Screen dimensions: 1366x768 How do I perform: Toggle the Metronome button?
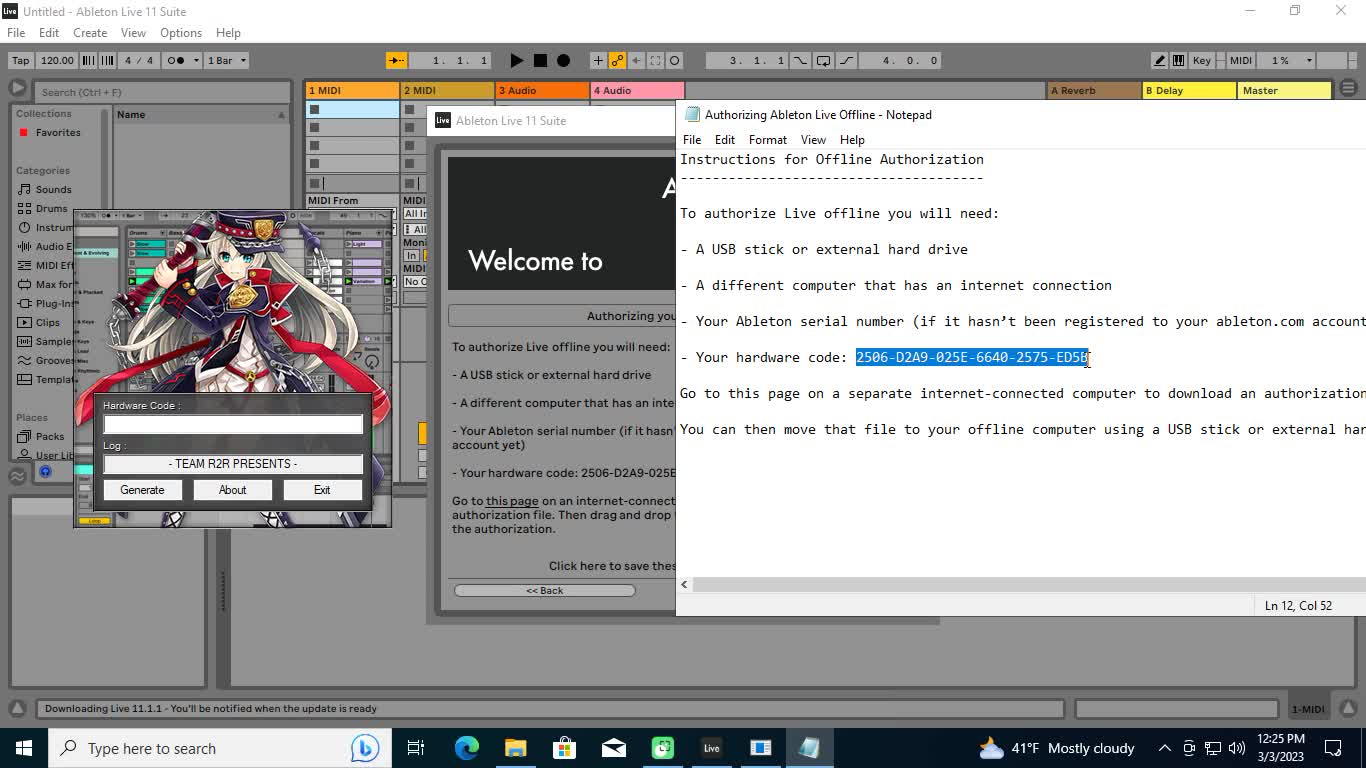[174, 60]
